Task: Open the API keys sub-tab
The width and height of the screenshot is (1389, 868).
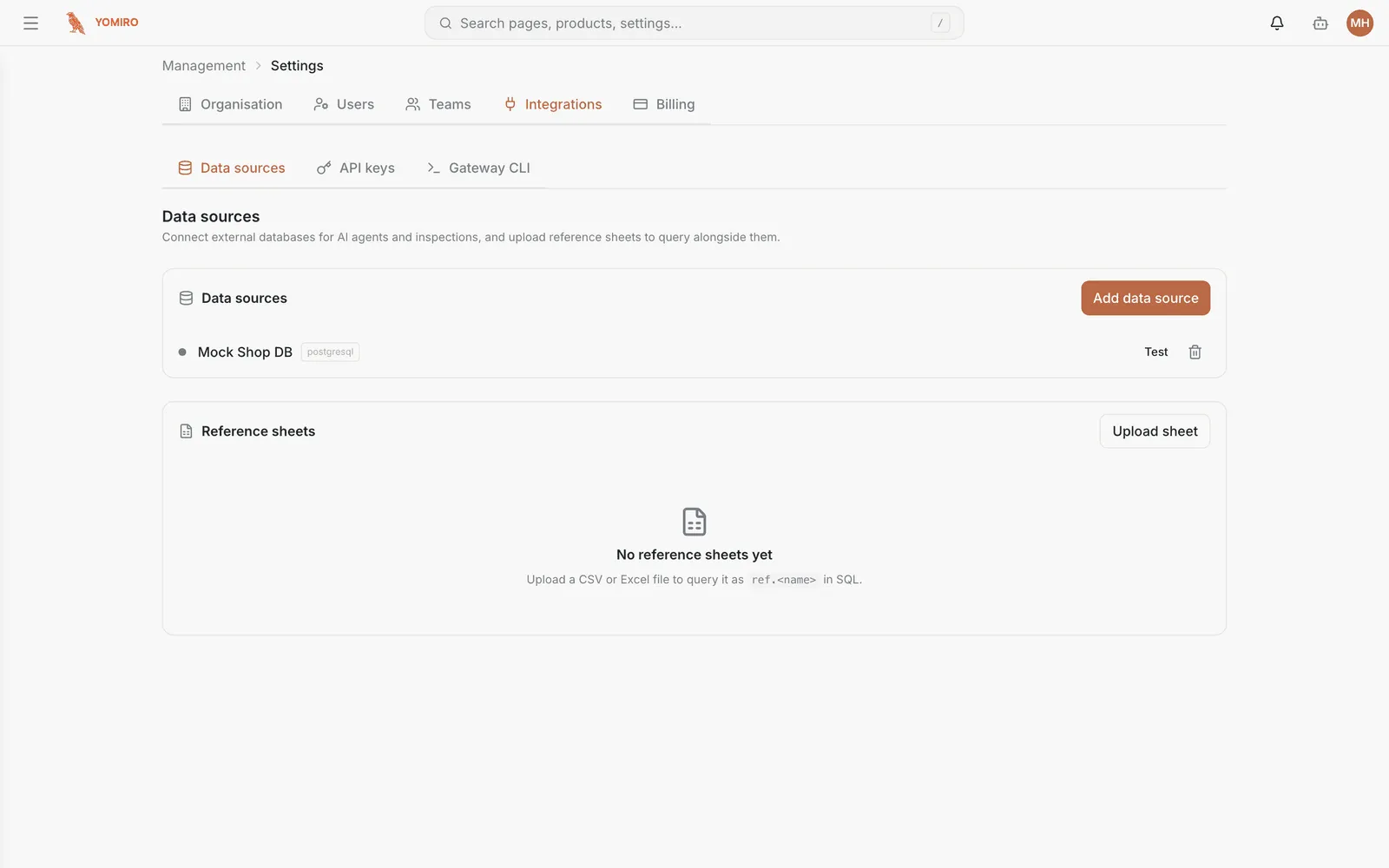Action: pyautogui.click(x=356, y=168)
